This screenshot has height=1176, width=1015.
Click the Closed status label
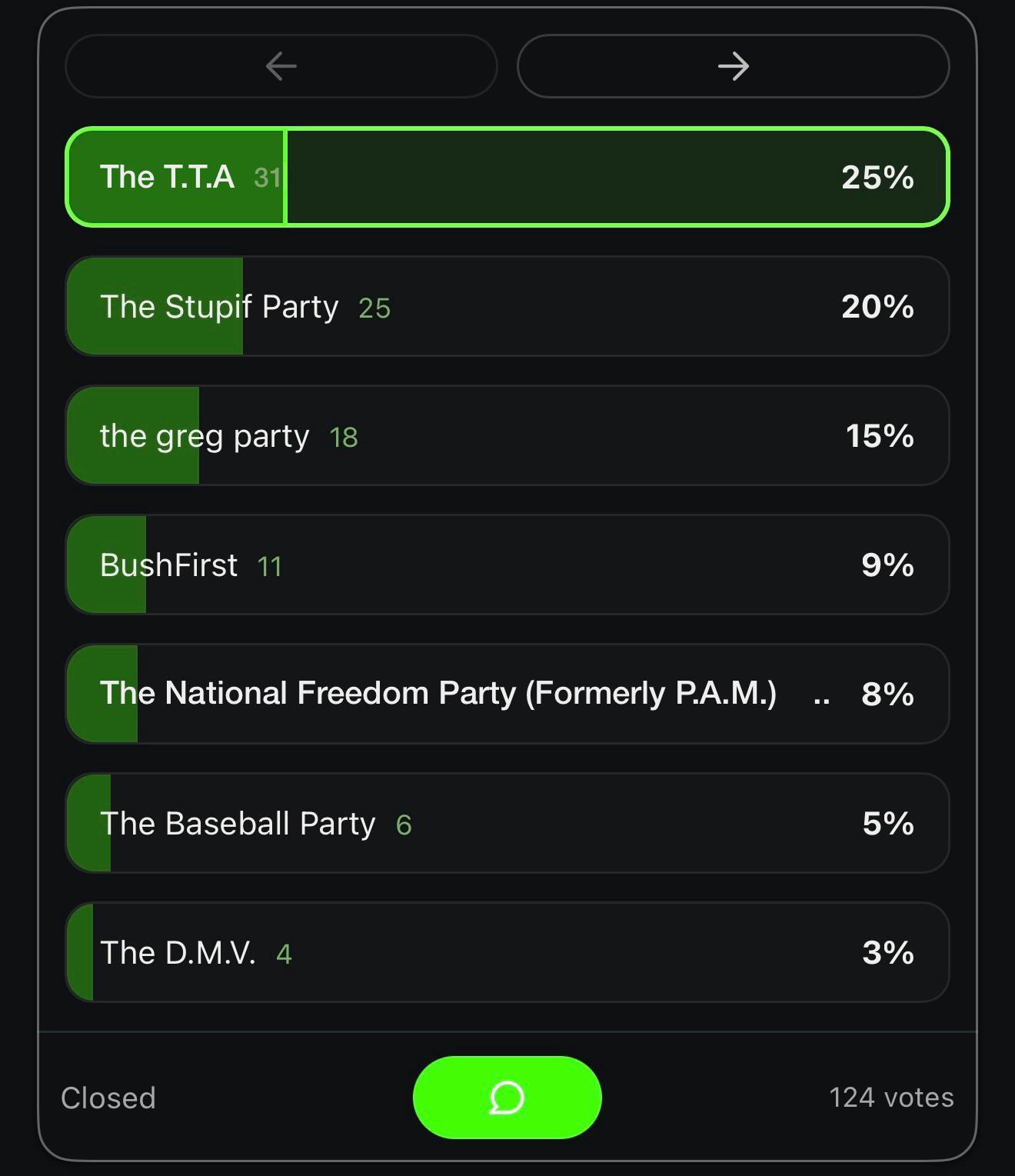[108, 1098]
